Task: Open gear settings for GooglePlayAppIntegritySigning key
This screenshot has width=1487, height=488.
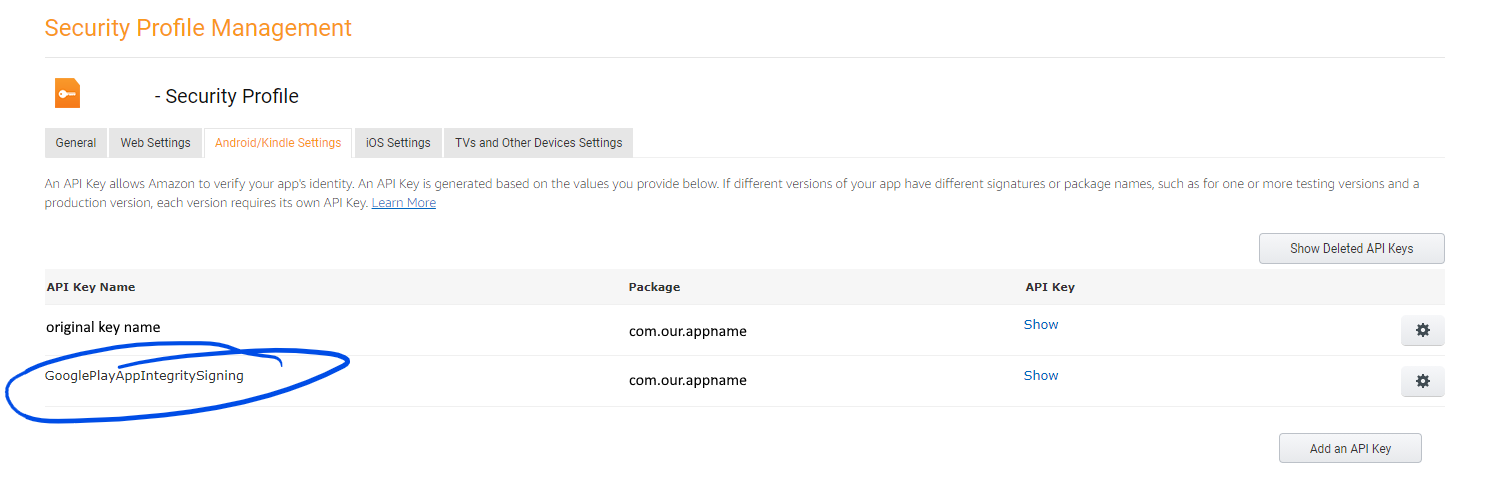Action: [x=1422, y=381]
